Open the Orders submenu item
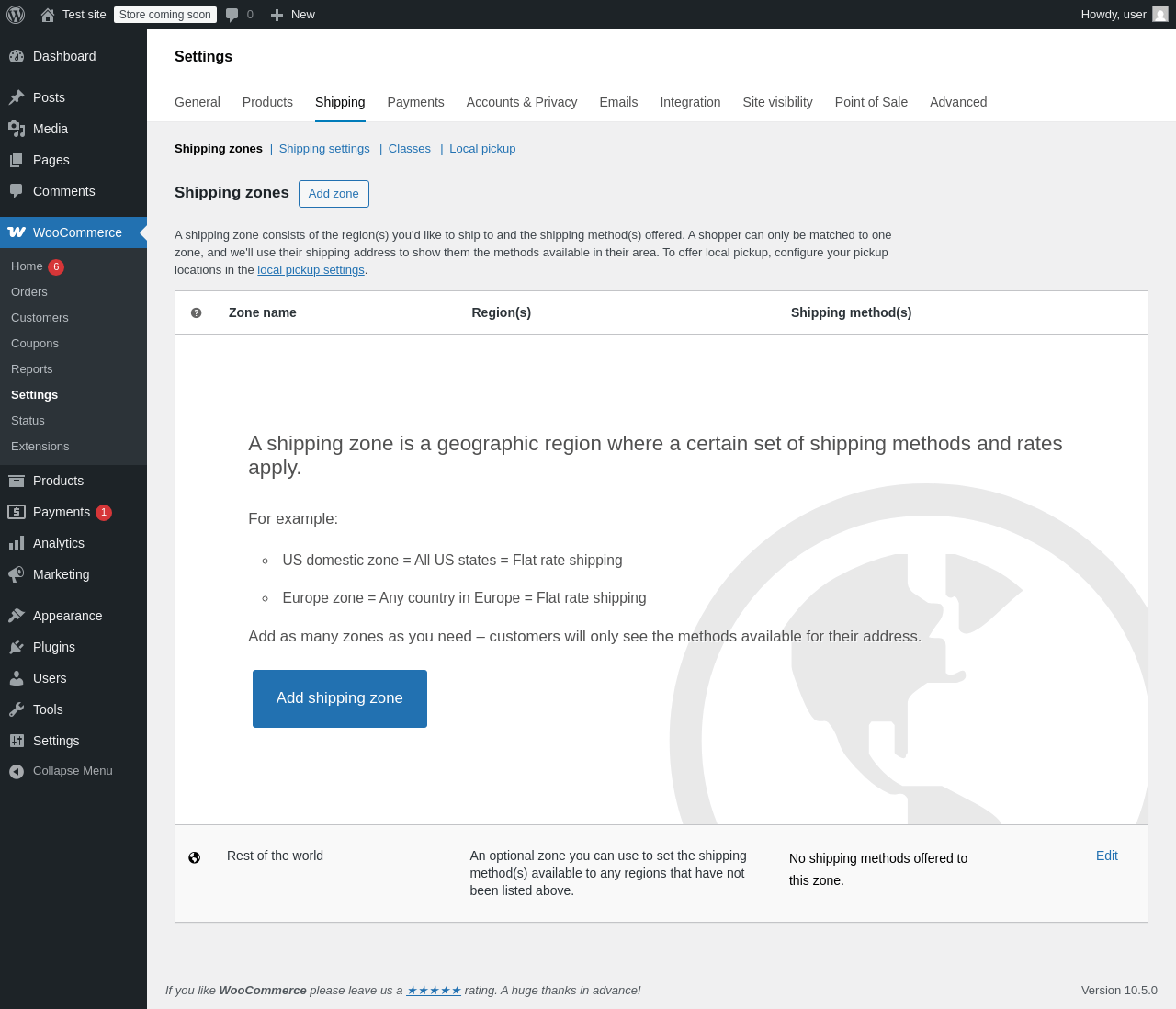 29,292
